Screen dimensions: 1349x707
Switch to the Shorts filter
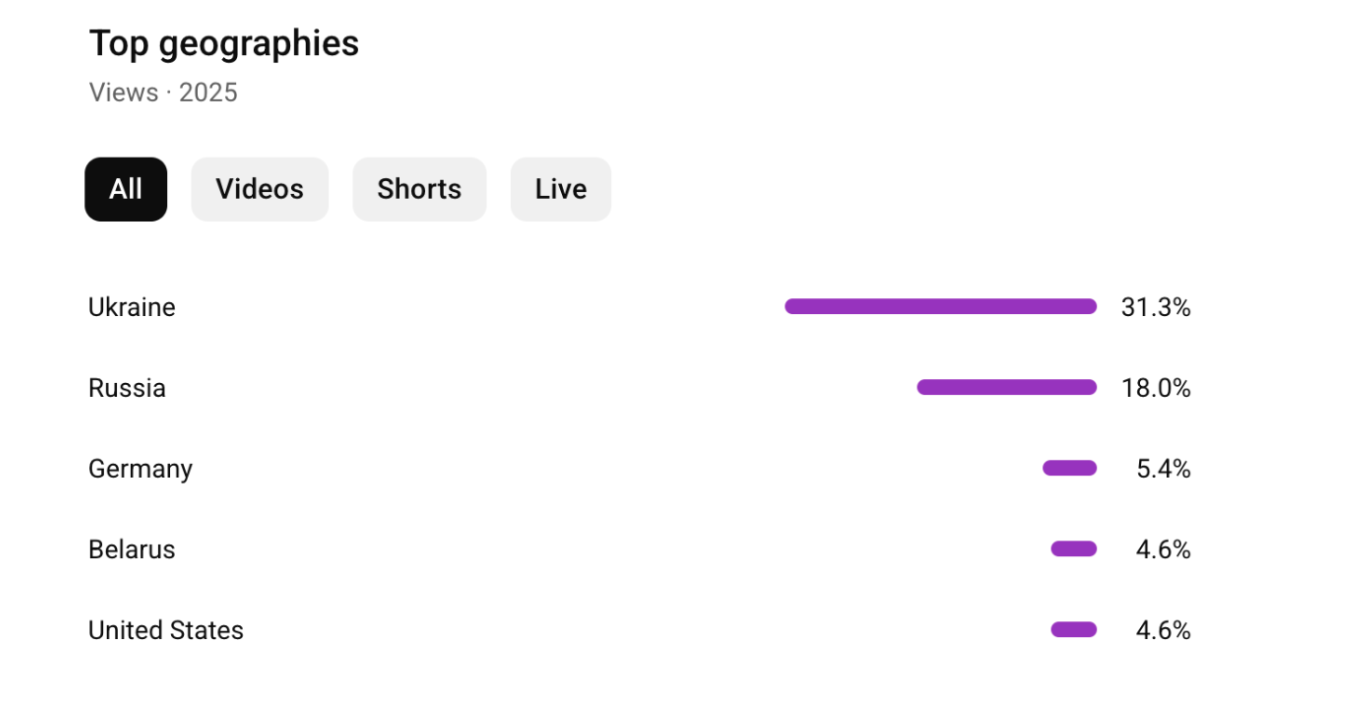[x=419, y=189]
